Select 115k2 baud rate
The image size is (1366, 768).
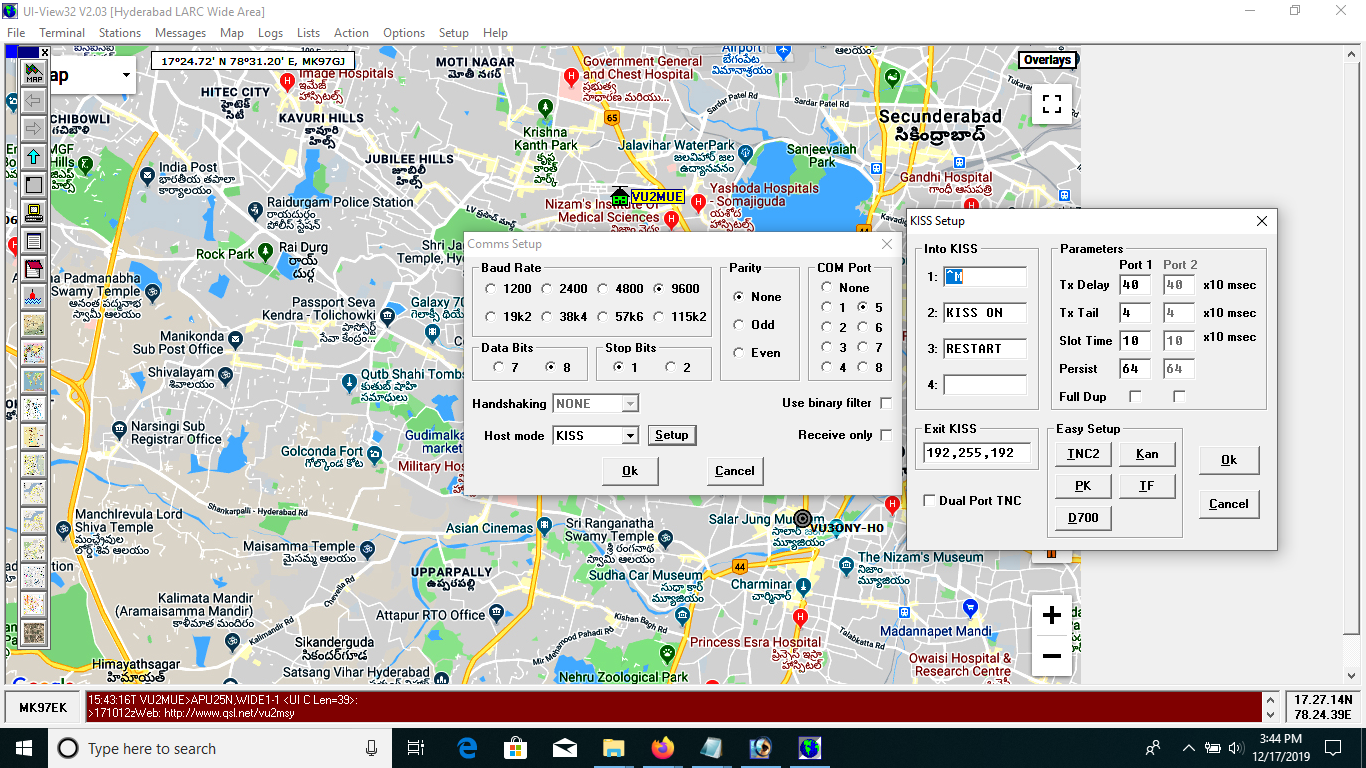click(660, 317)
